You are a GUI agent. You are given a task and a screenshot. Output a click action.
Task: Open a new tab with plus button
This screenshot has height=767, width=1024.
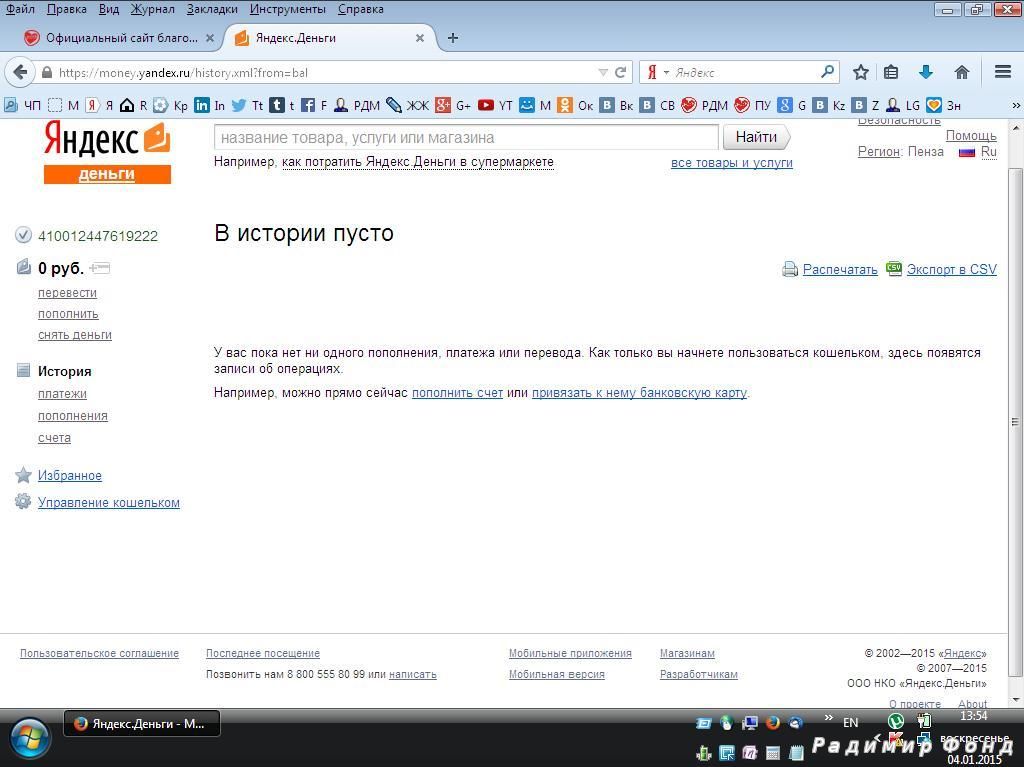click(x=453, y=38)
